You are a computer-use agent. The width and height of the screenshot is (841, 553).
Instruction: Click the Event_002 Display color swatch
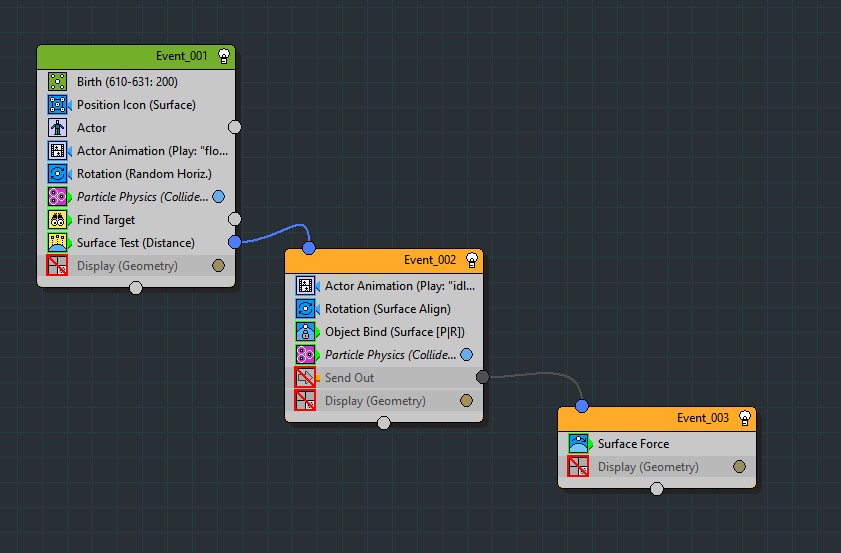click(466, 401)
